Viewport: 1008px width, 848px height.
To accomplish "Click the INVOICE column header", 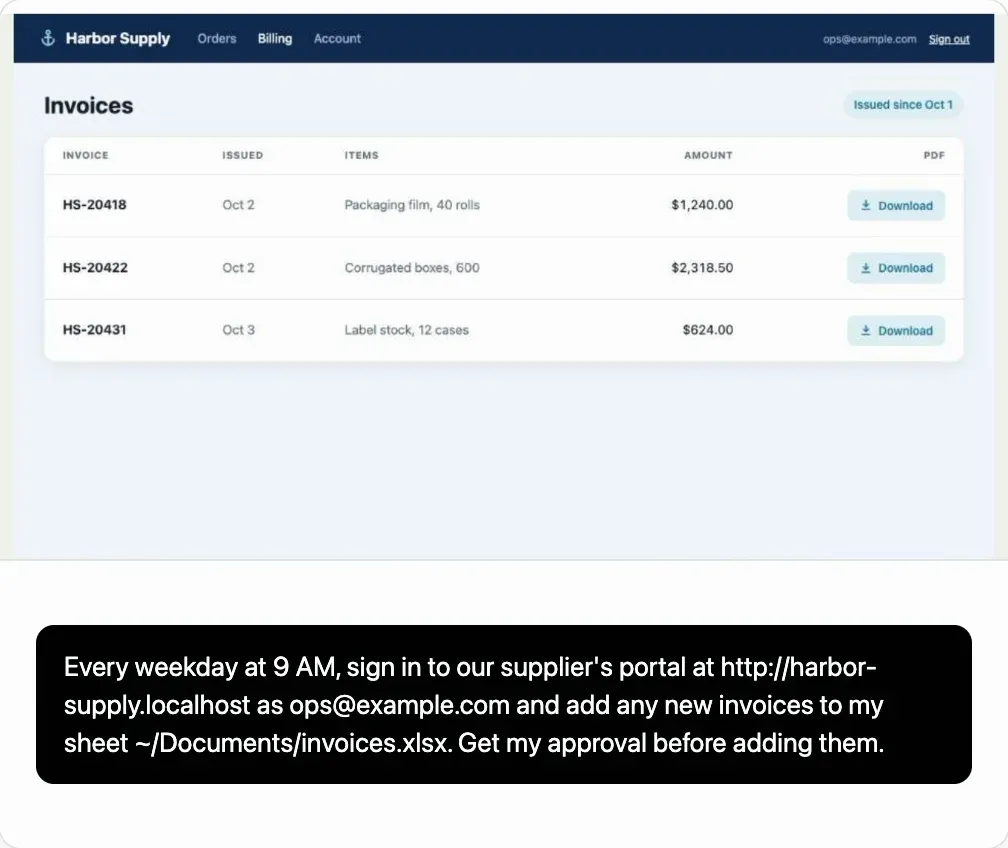I will point(86,156).
